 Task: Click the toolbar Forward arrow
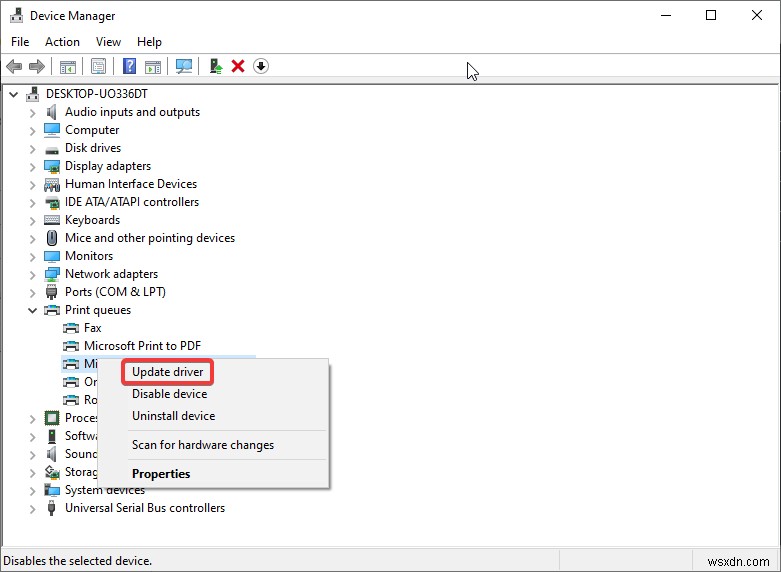click(37, 66)
